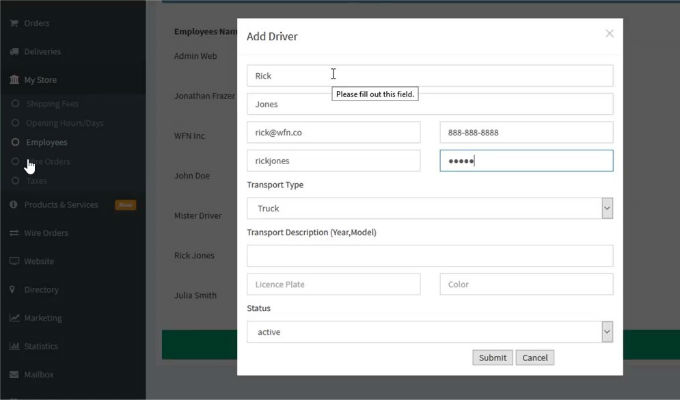Focus the email field rick@wfn.co

click(x=333, y=132)
